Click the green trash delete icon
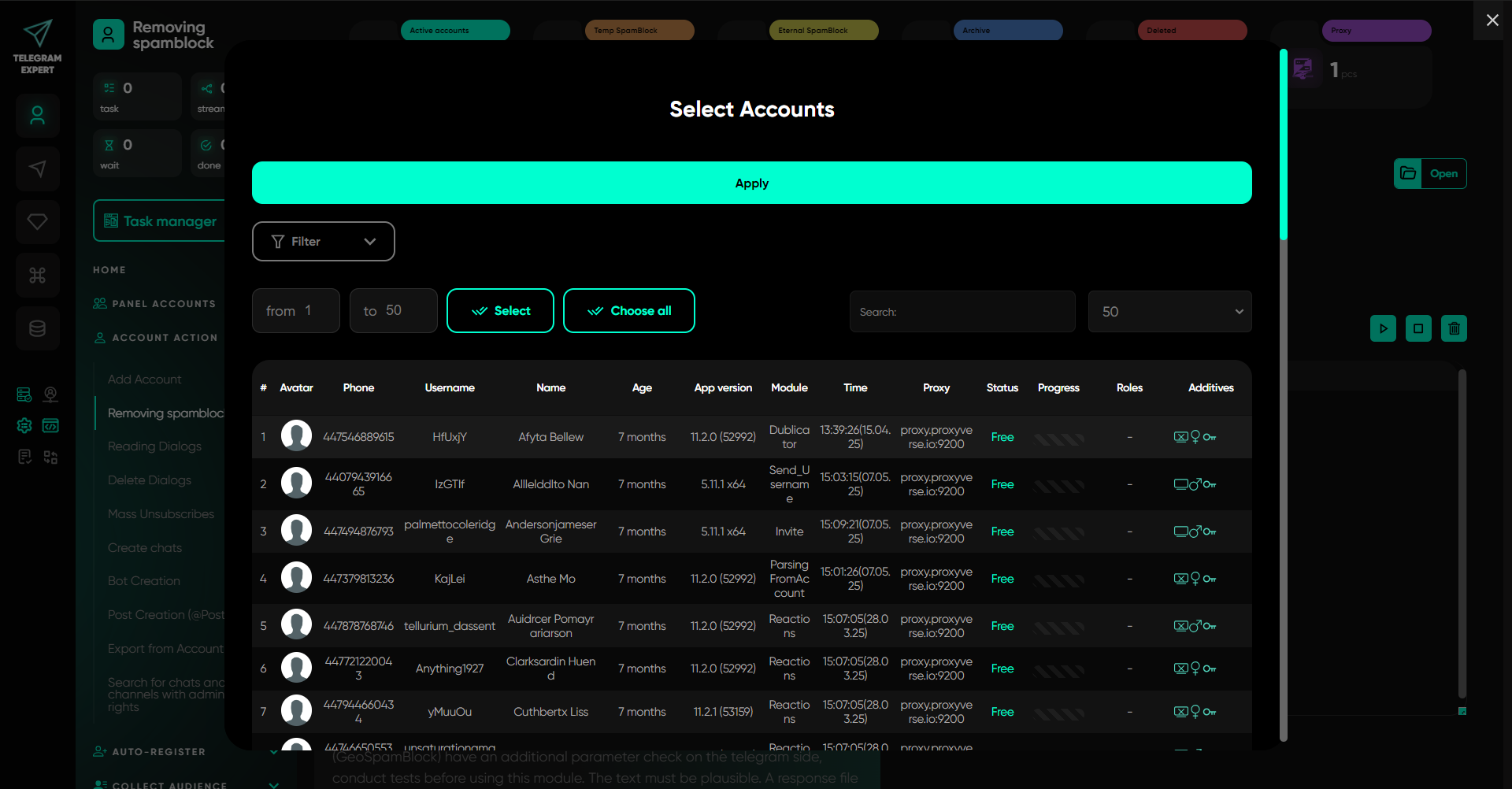The width and height of the screenshot is (1512, 789). [1454, 328]
